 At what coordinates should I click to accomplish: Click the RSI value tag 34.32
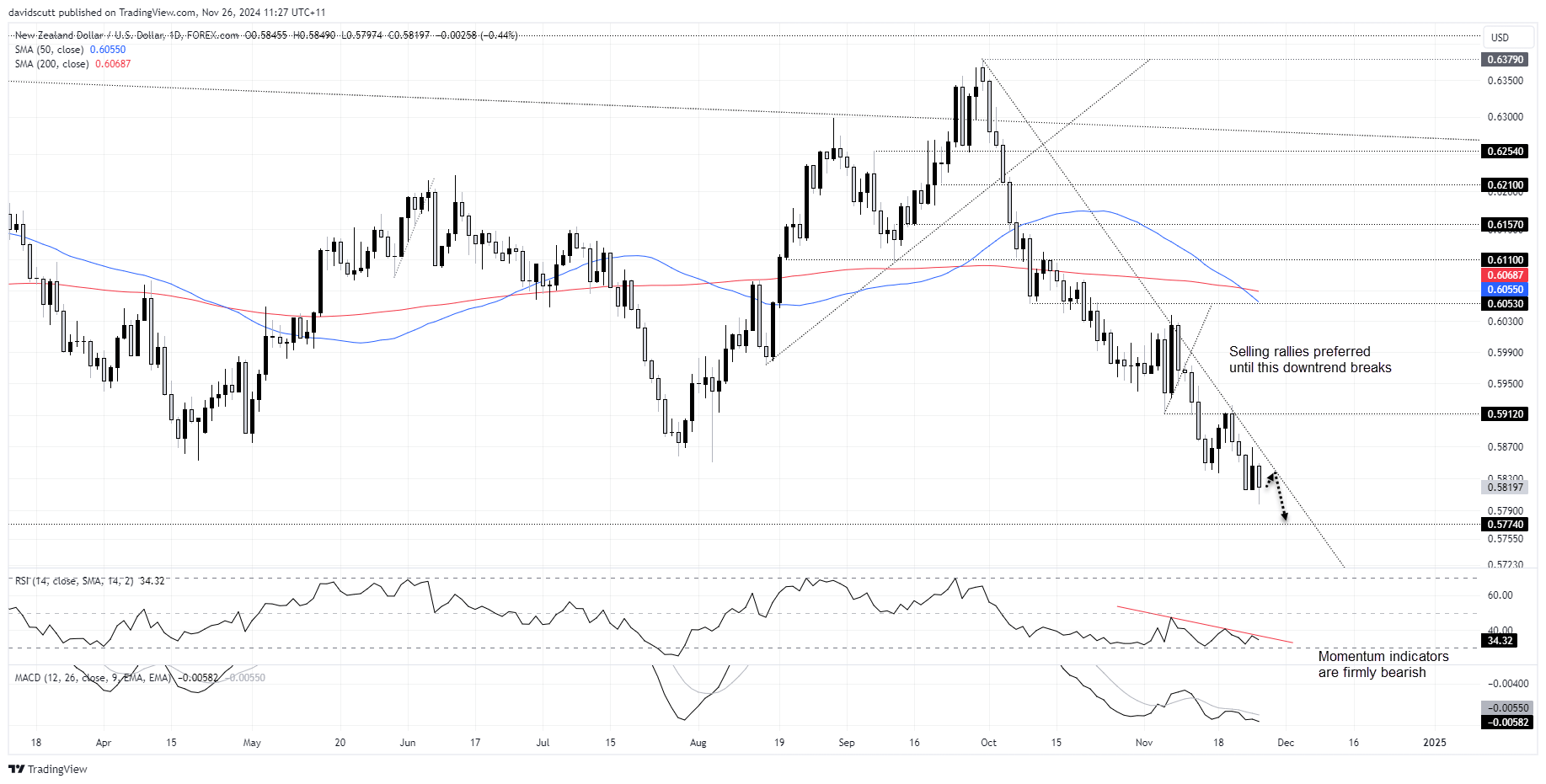1500,641
